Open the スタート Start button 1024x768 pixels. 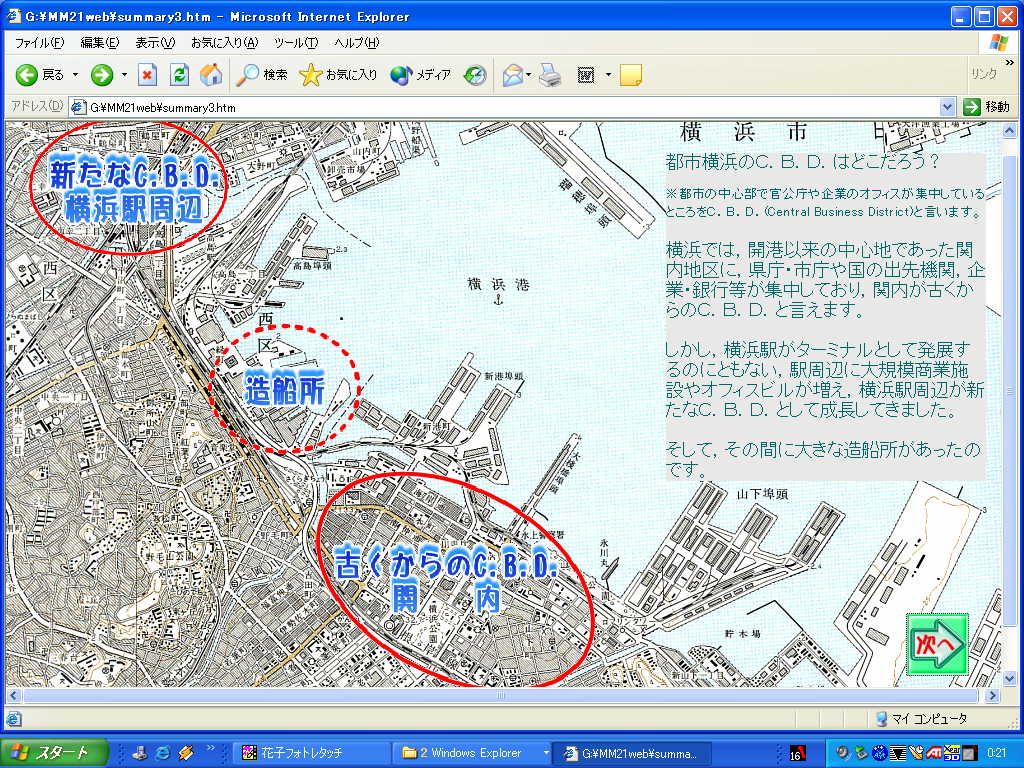[53, 753]
